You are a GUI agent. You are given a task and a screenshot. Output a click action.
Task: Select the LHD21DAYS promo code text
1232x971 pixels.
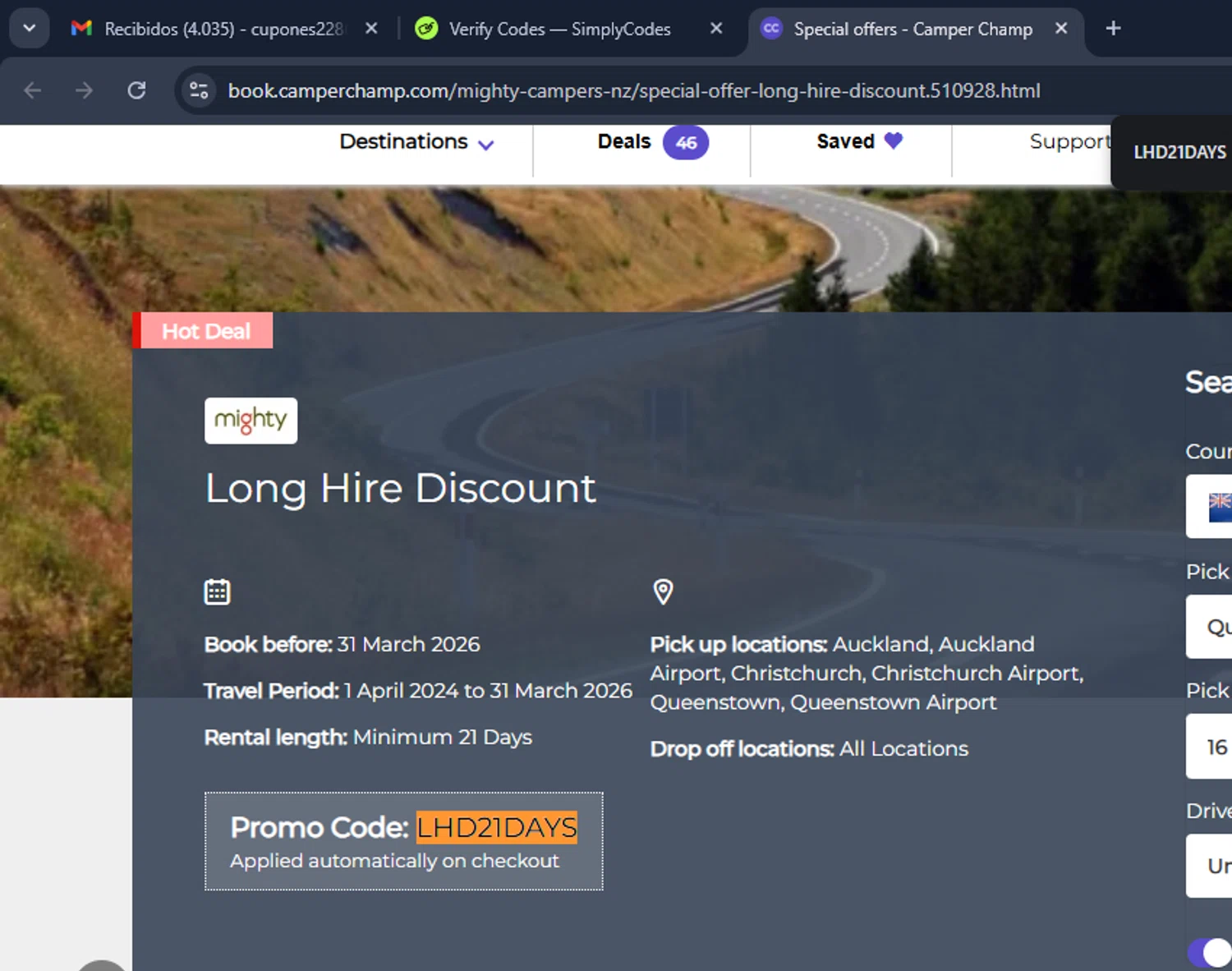point(497,827)
